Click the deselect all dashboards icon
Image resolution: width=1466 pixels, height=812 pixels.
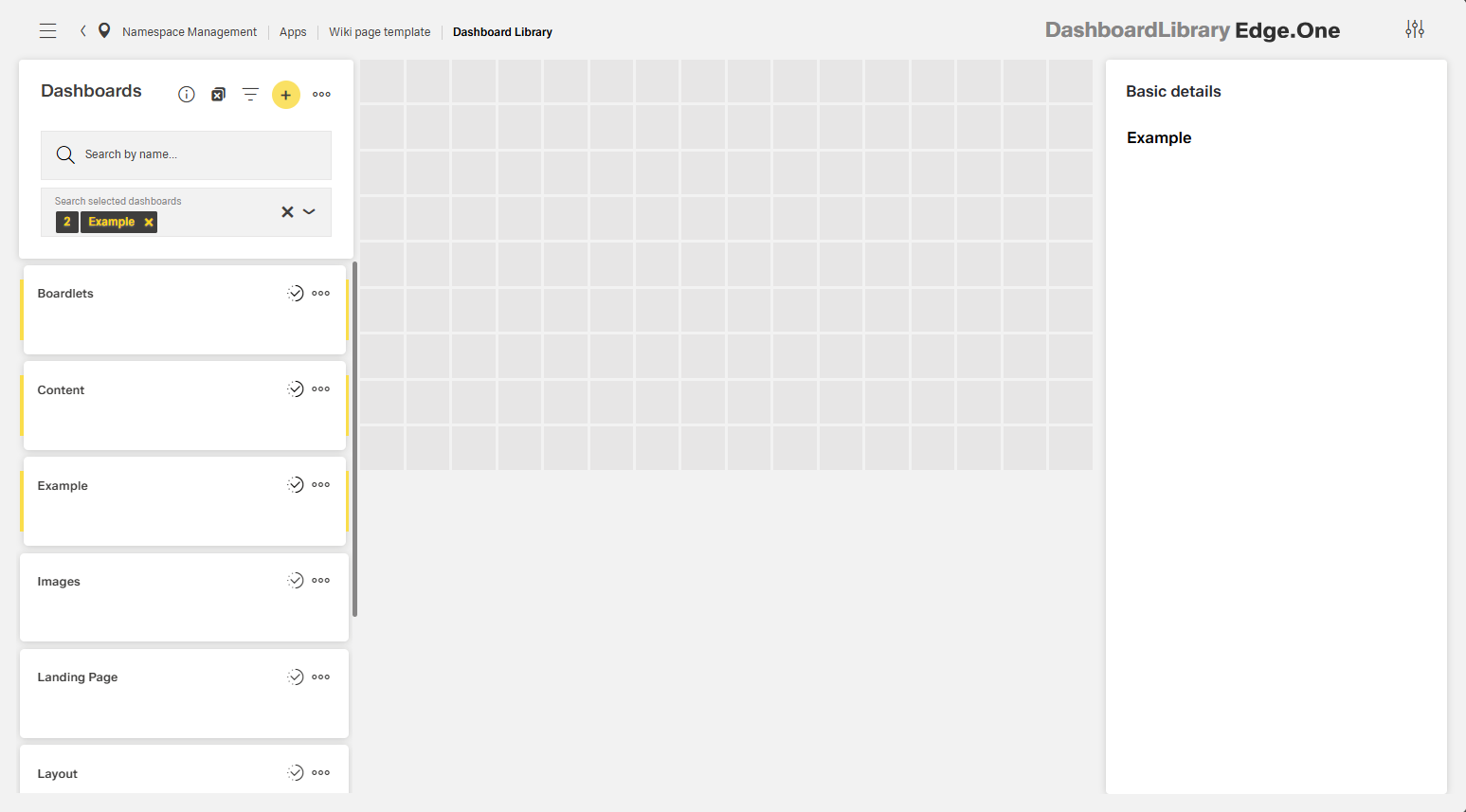click(x=218, y=95)
